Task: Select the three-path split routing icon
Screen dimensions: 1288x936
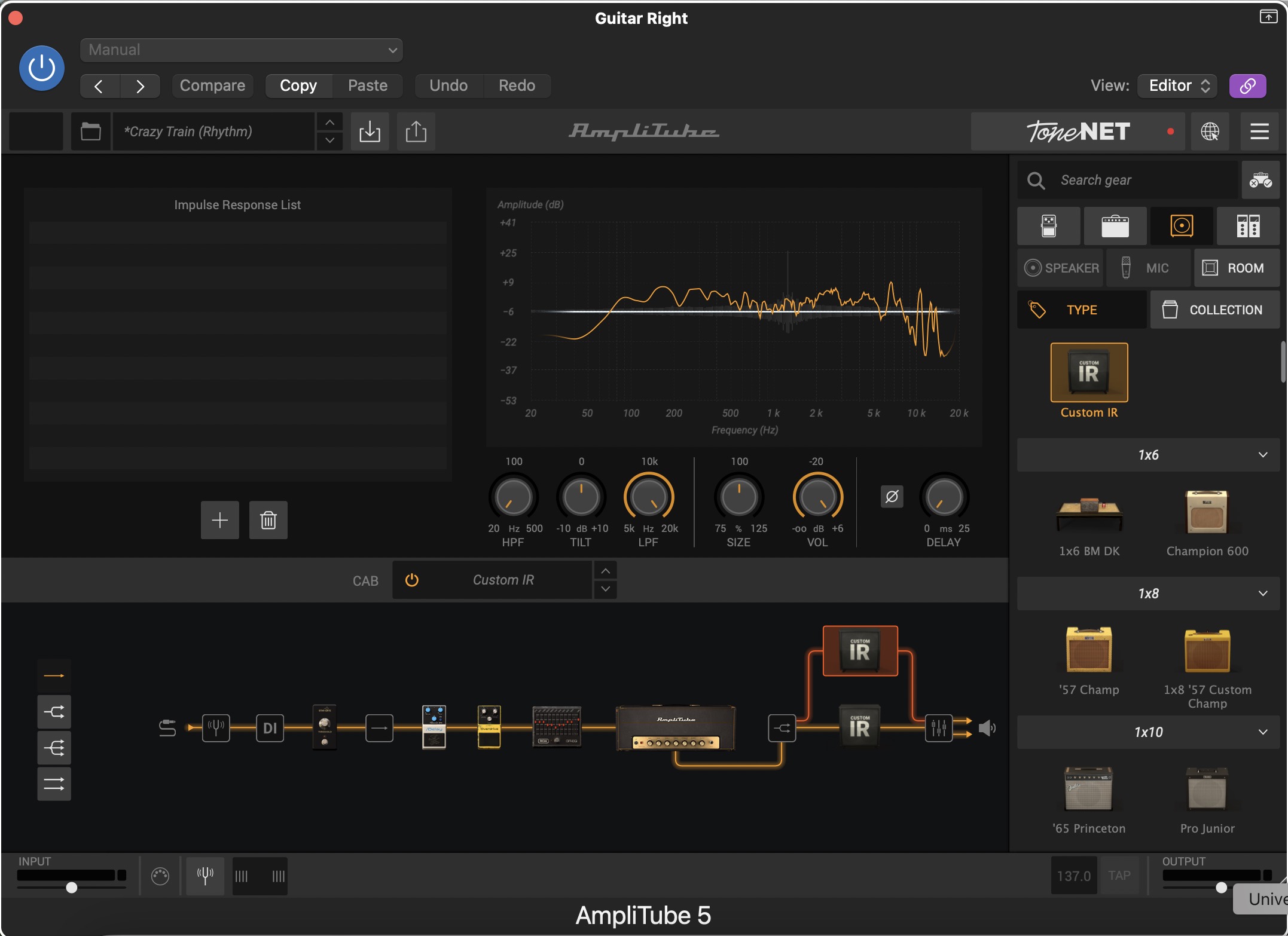Action: tap(54, 747)
